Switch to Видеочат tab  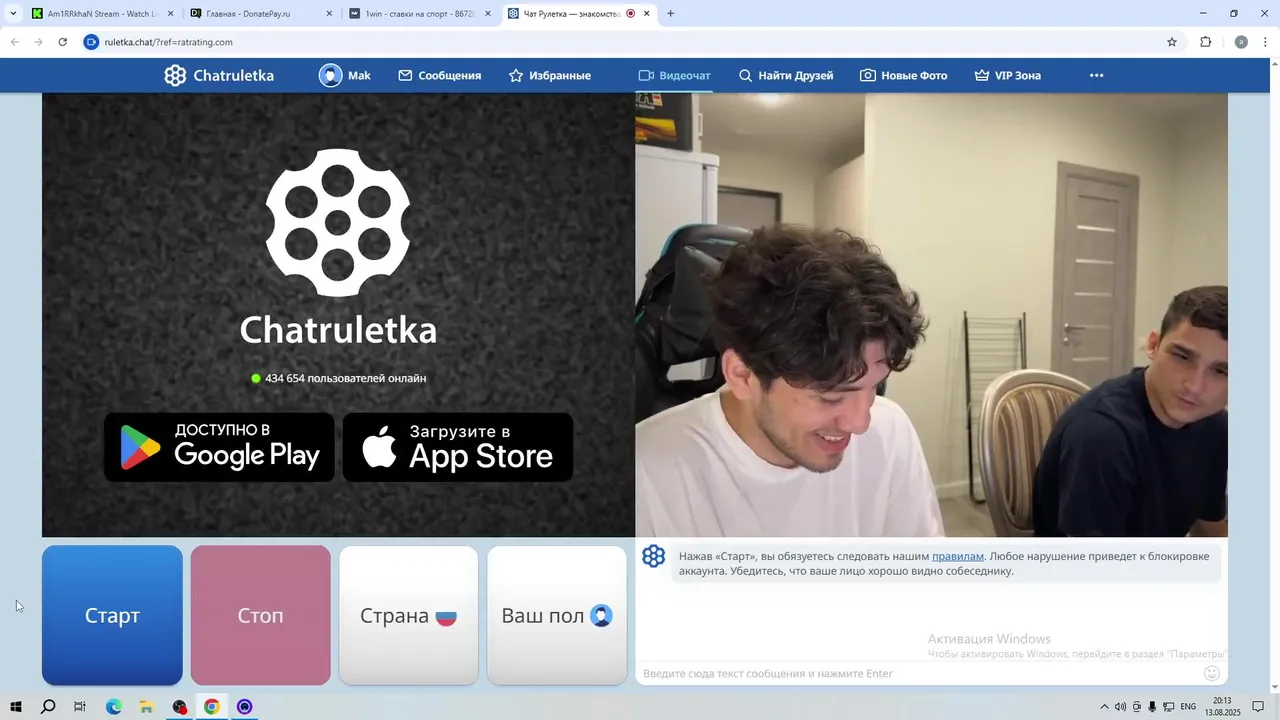[674, 76]
